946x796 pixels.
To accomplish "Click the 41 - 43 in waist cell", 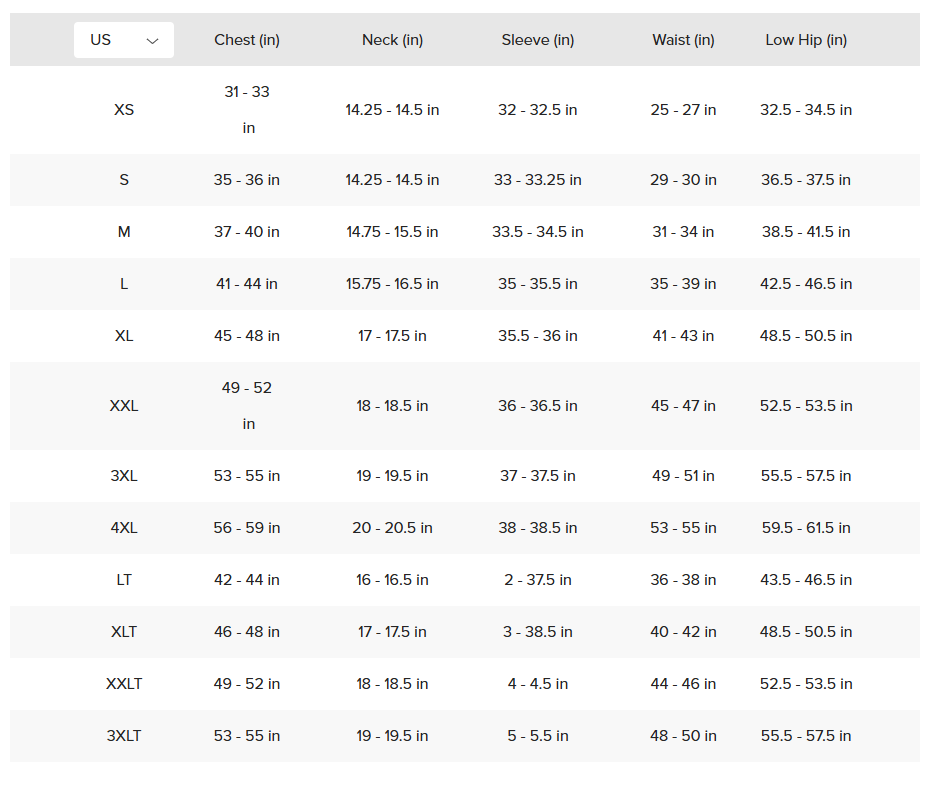I will point(683,336).
